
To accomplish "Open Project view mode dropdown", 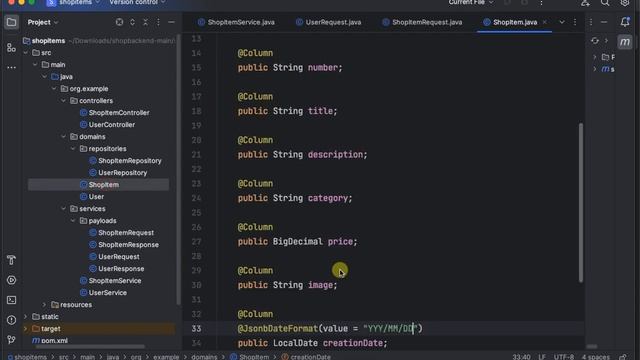I will tap(43, 22).
